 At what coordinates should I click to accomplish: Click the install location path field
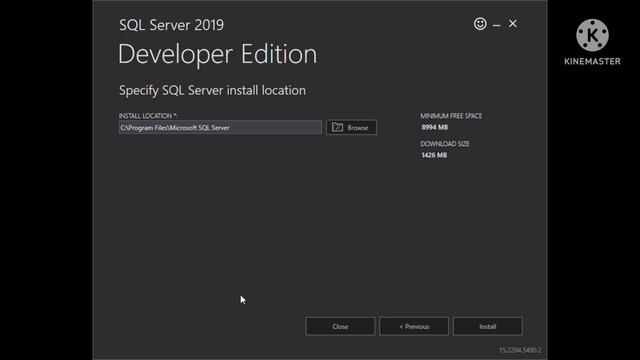tap(220, 127)
